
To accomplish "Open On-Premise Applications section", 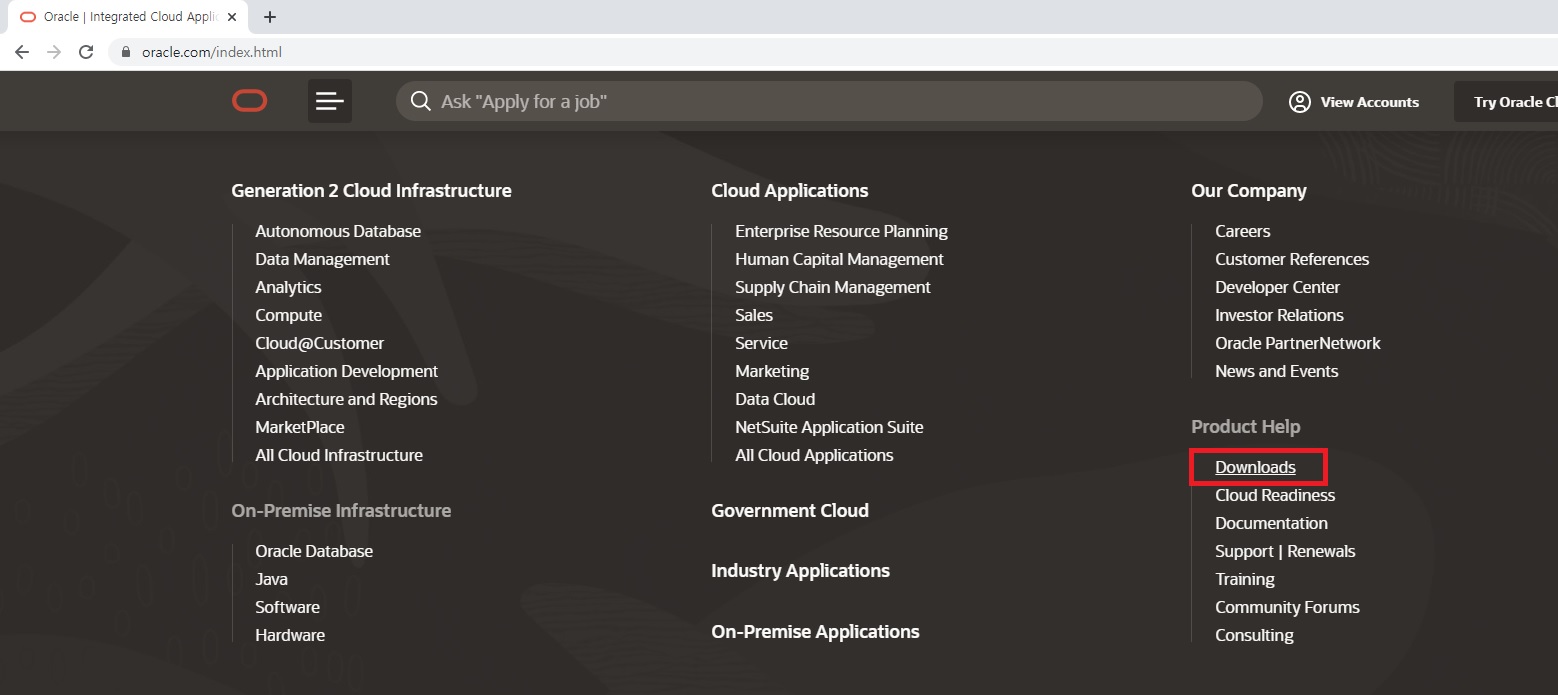I will click(x=815, y=632).
